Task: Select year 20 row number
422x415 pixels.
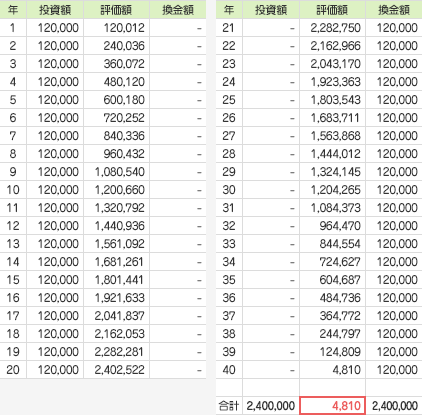Action: (x=13, y=370)
